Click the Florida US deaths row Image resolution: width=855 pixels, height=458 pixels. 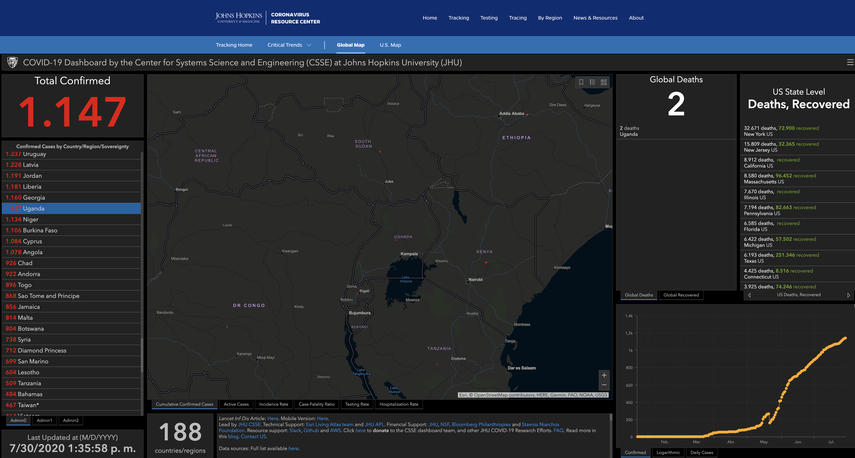pyautogui.click(x=796, y=226)
